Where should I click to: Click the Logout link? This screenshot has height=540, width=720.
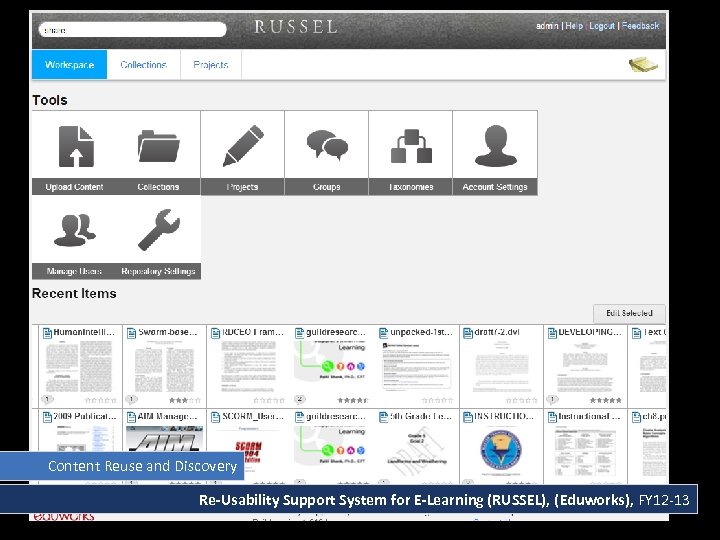(x=602, y=26)
